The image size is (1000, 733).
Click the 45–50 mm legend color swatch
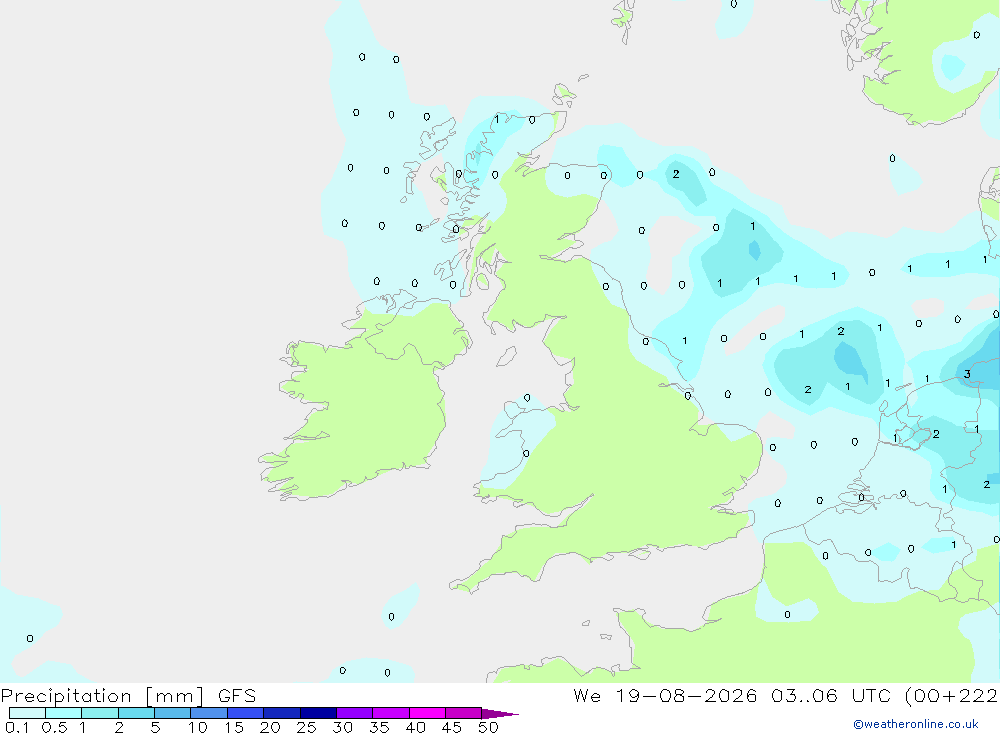click(464, 713)
